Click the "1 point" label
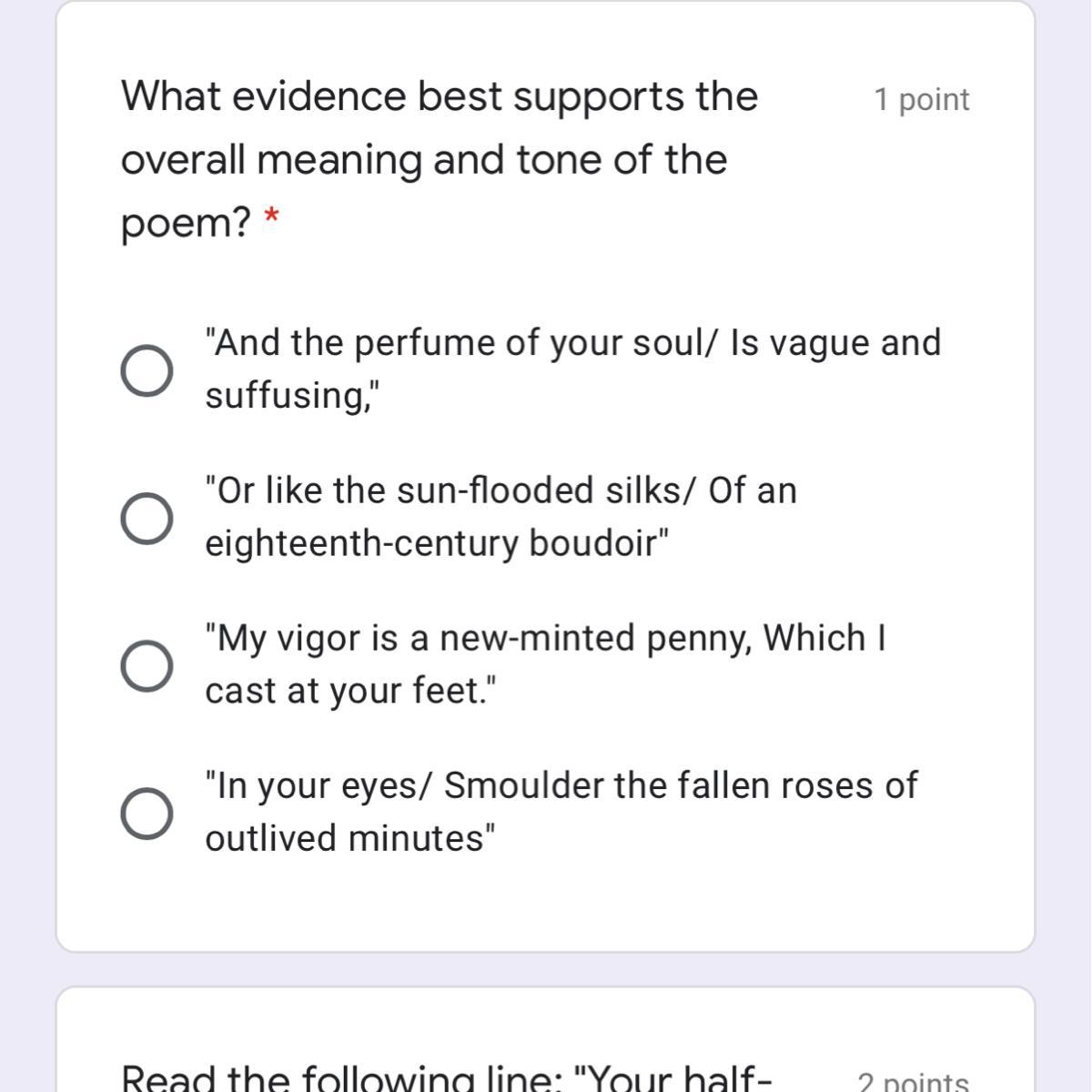The image size is (1092, 1092). tap(922, 100)
